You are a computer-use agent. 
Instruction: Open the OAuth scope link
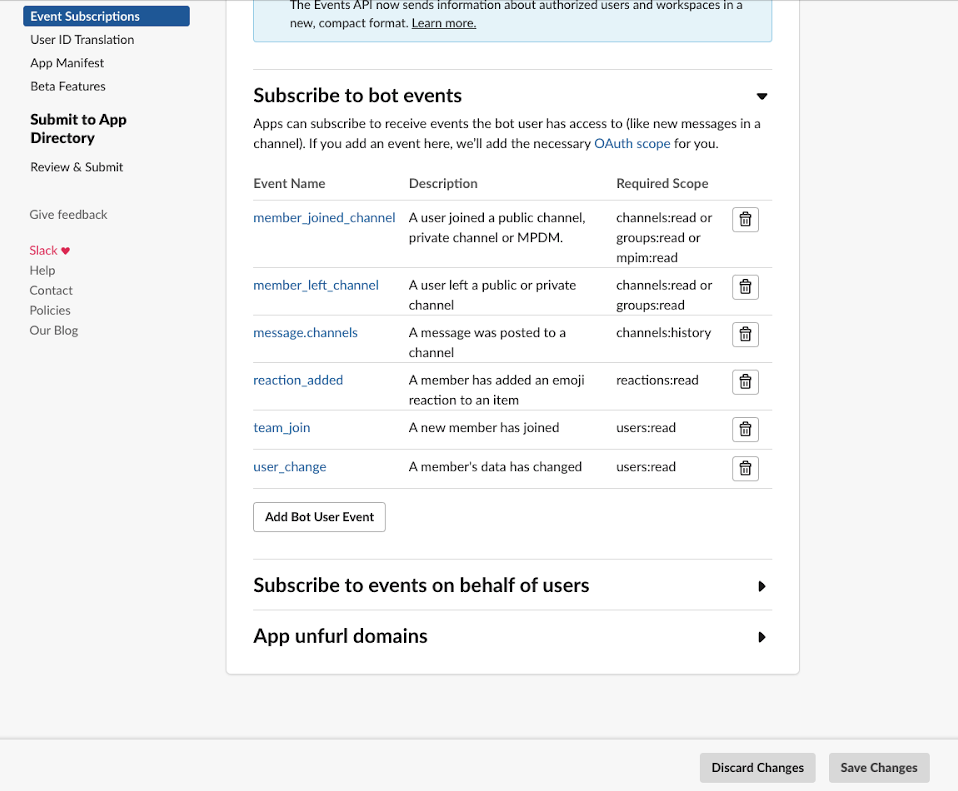click(632, 144)
